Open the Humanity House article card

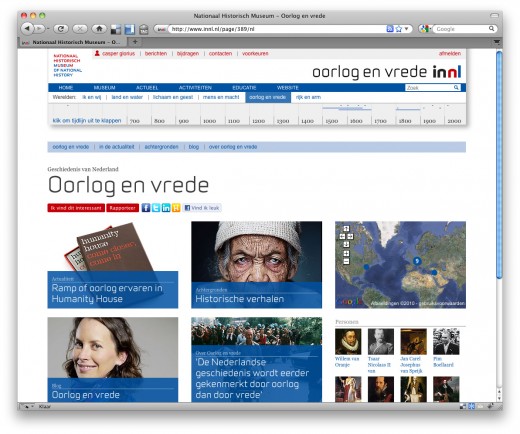[113, 265]
